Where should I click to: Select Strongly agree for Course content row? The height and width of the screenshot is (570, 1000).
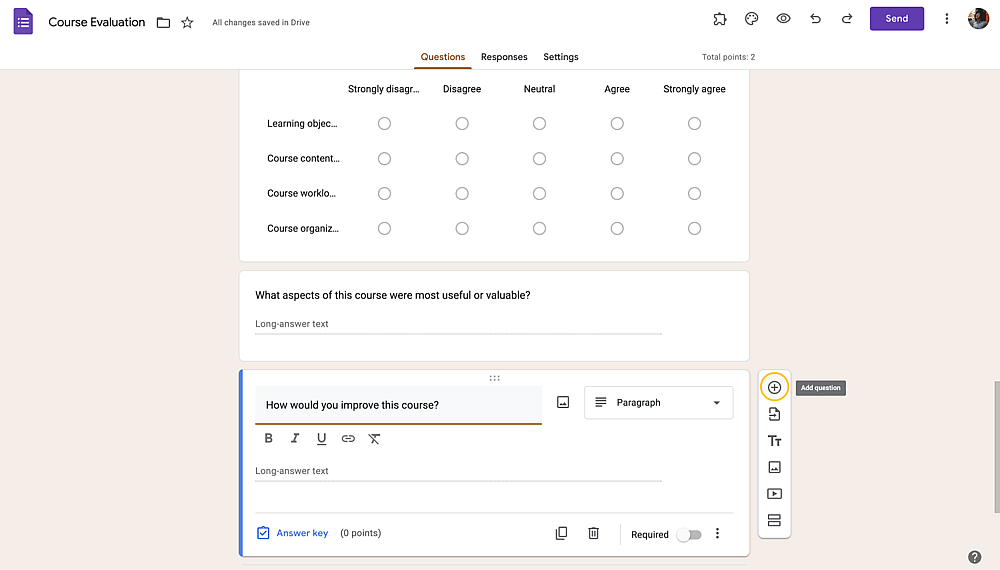pyautogui.click(x=695, y=159)
